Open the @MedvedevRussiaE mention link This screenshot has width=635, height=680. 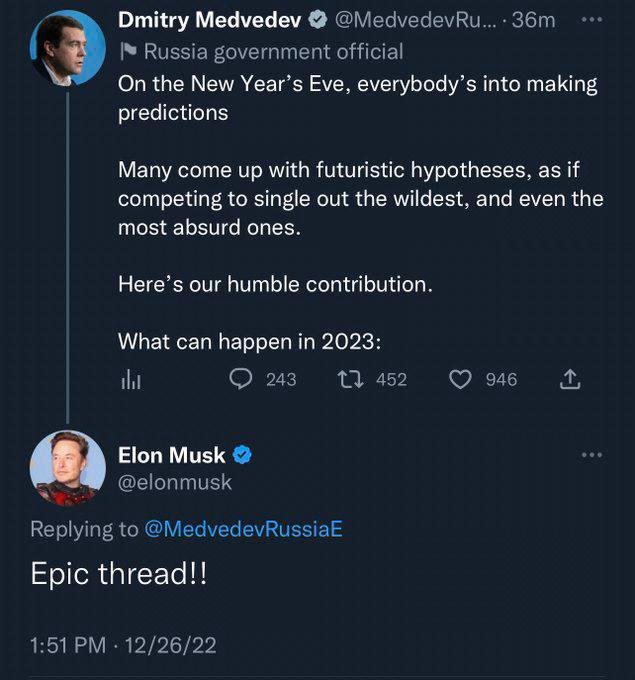[244, 529]
